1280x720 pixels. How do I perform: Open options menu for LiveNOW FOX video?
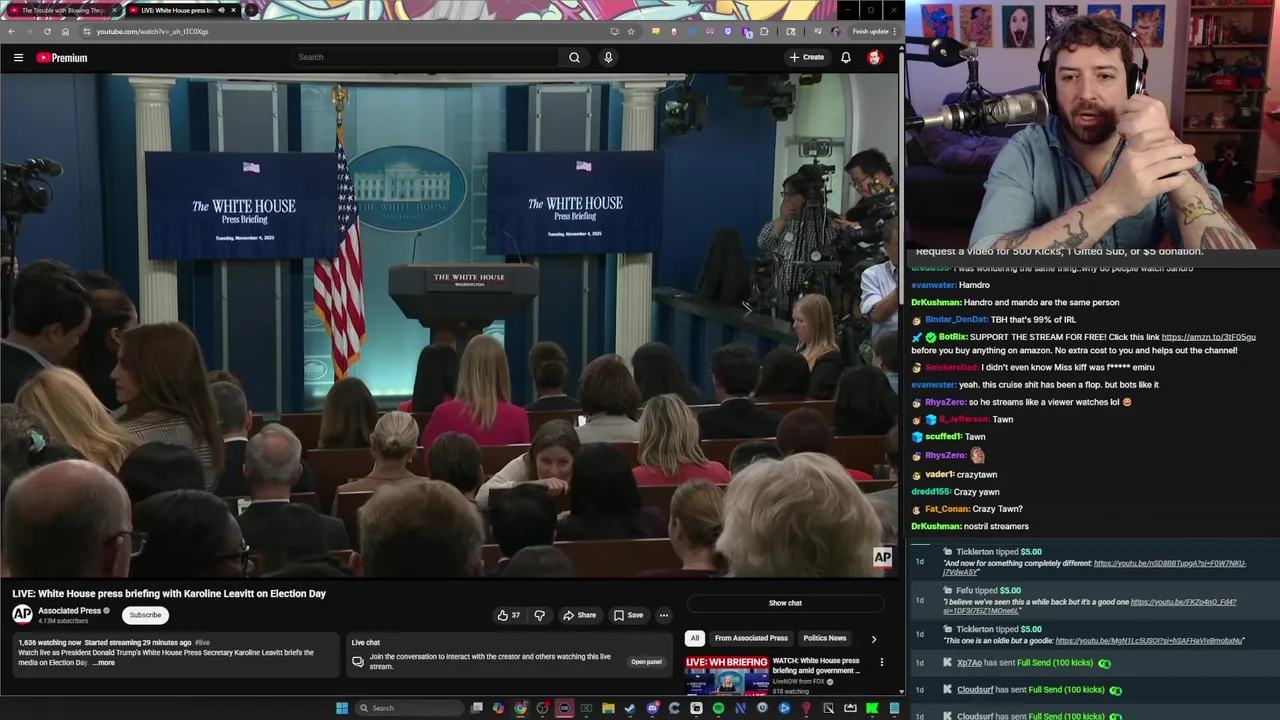(881, 662)
